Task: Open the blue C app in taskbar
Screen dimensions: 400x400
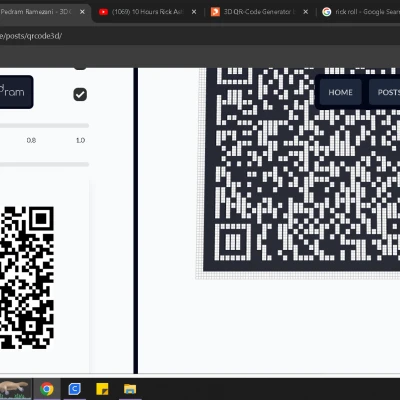Action: (x=74, y=389)
